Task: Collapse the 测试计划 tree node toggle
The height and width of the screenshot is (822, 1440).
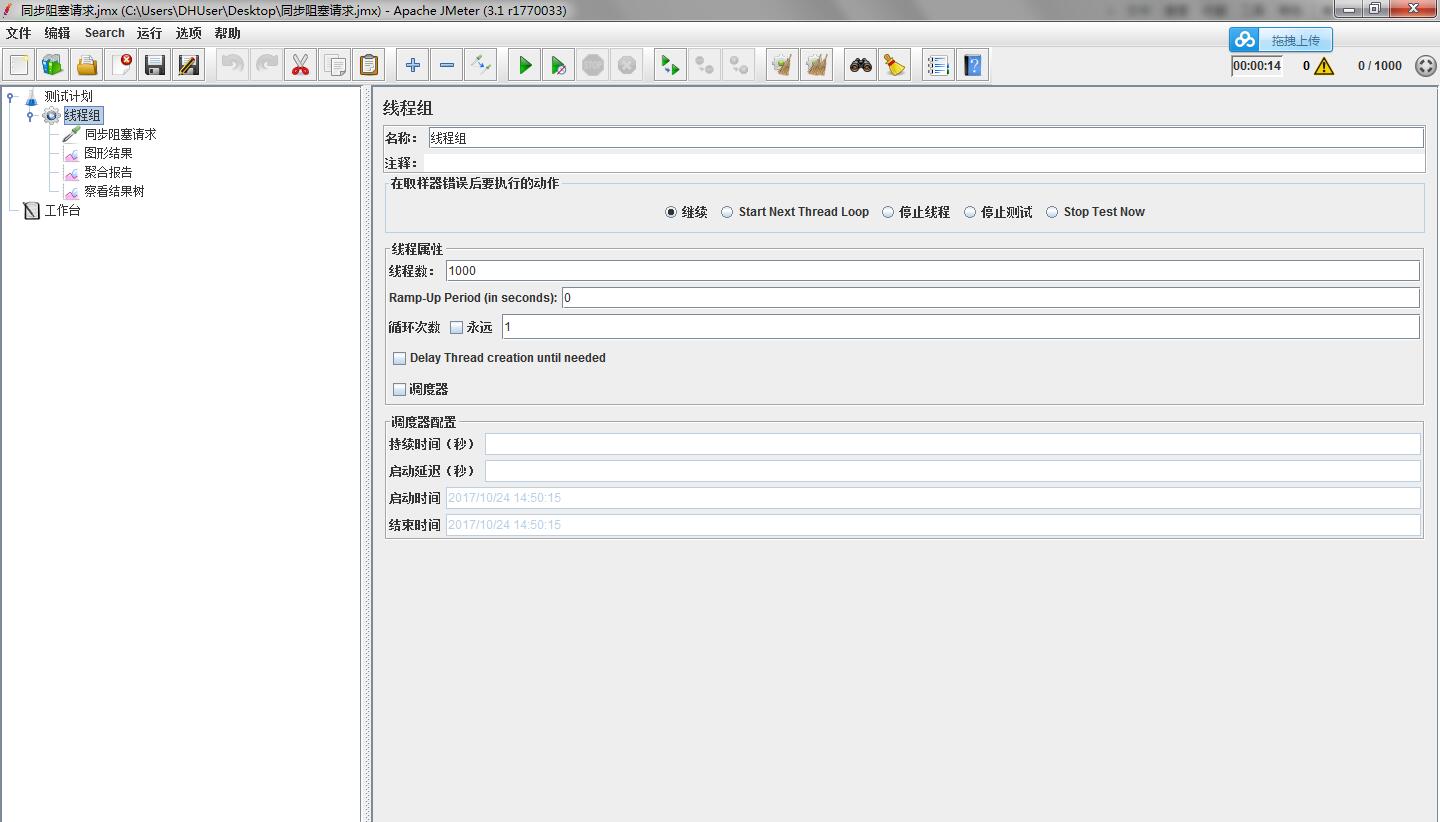Action: 11,97
